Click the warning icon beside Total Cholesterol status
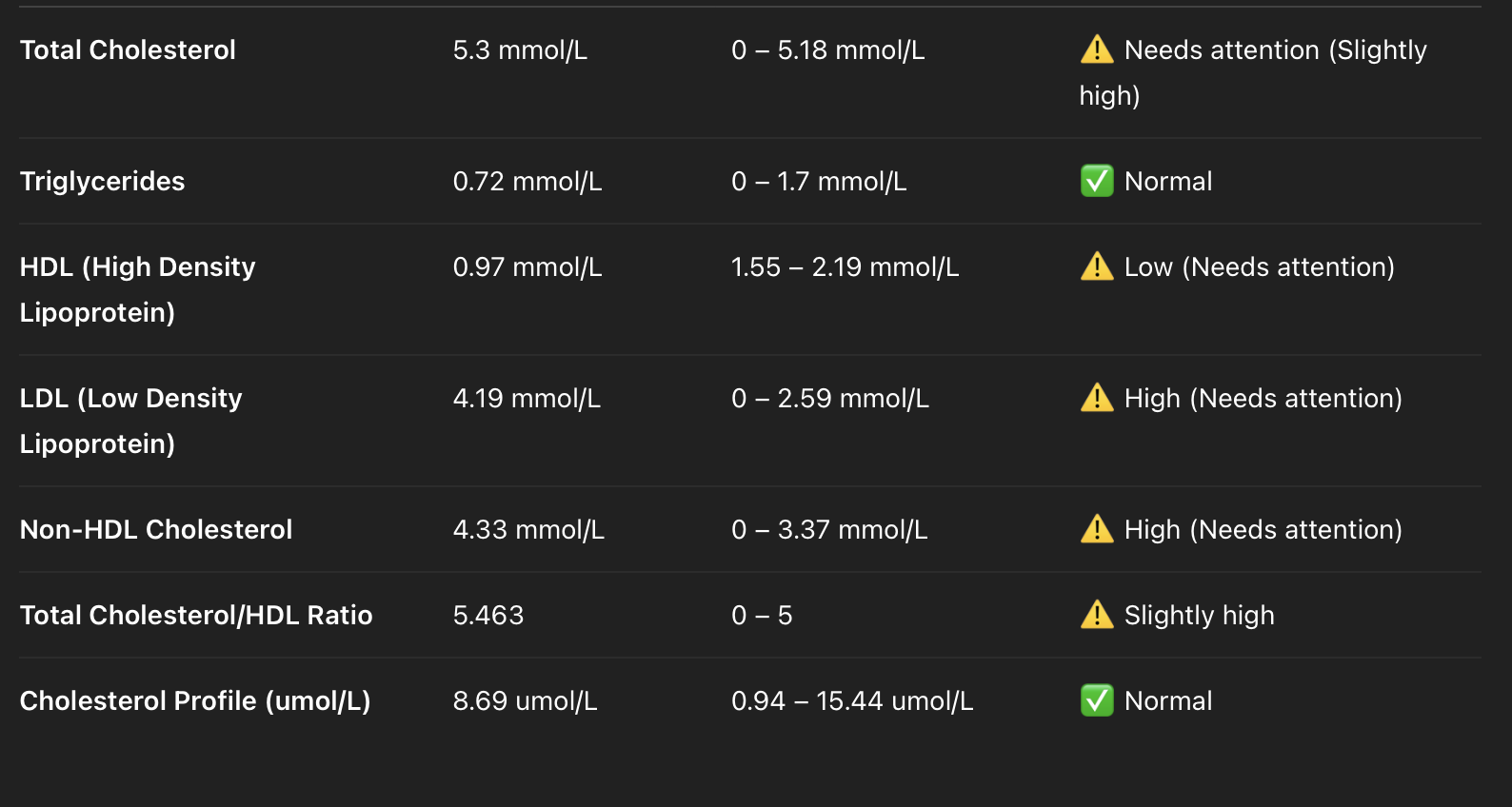The image size is (1512, 807). pos(1097,49)
